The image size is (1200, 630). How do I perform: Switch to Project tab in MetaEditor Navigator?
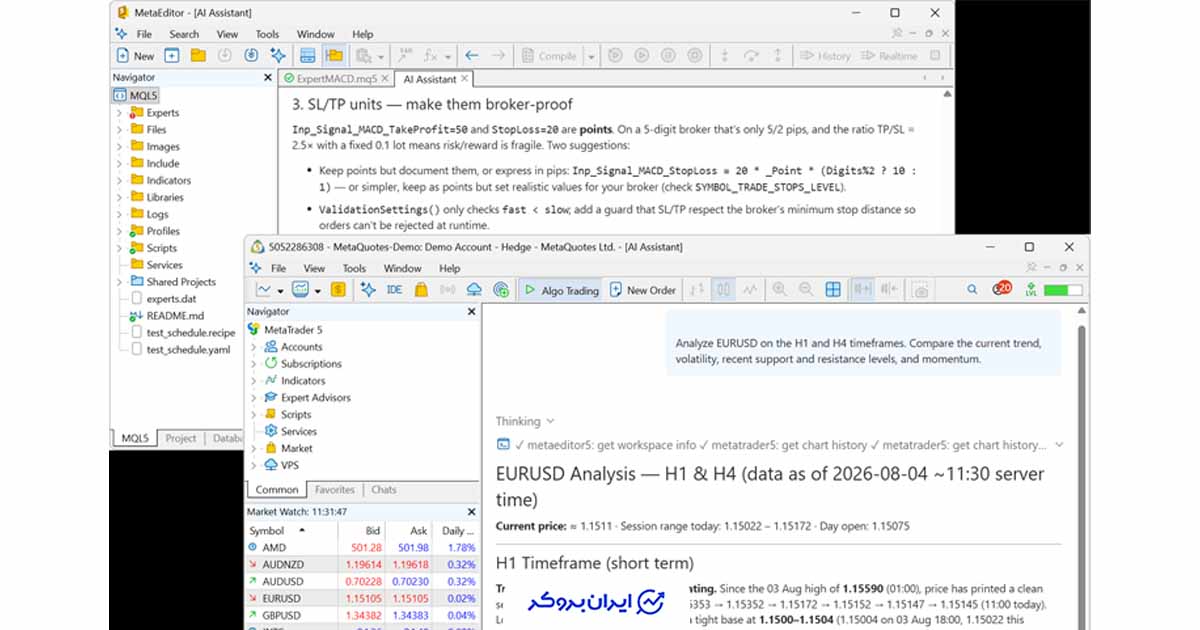click(x=181, y=438)
